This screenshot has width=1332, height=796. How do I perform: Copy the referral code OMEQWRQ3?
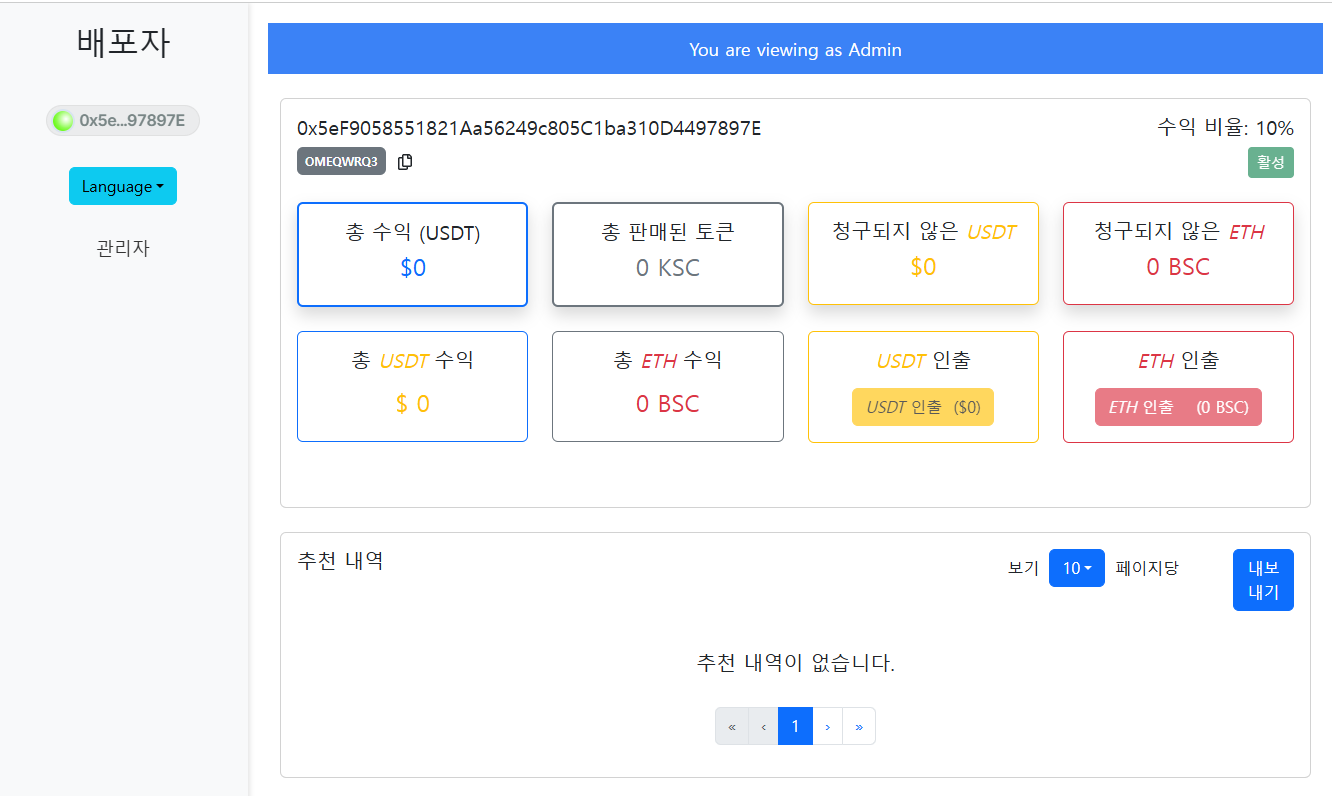[405, 161]
